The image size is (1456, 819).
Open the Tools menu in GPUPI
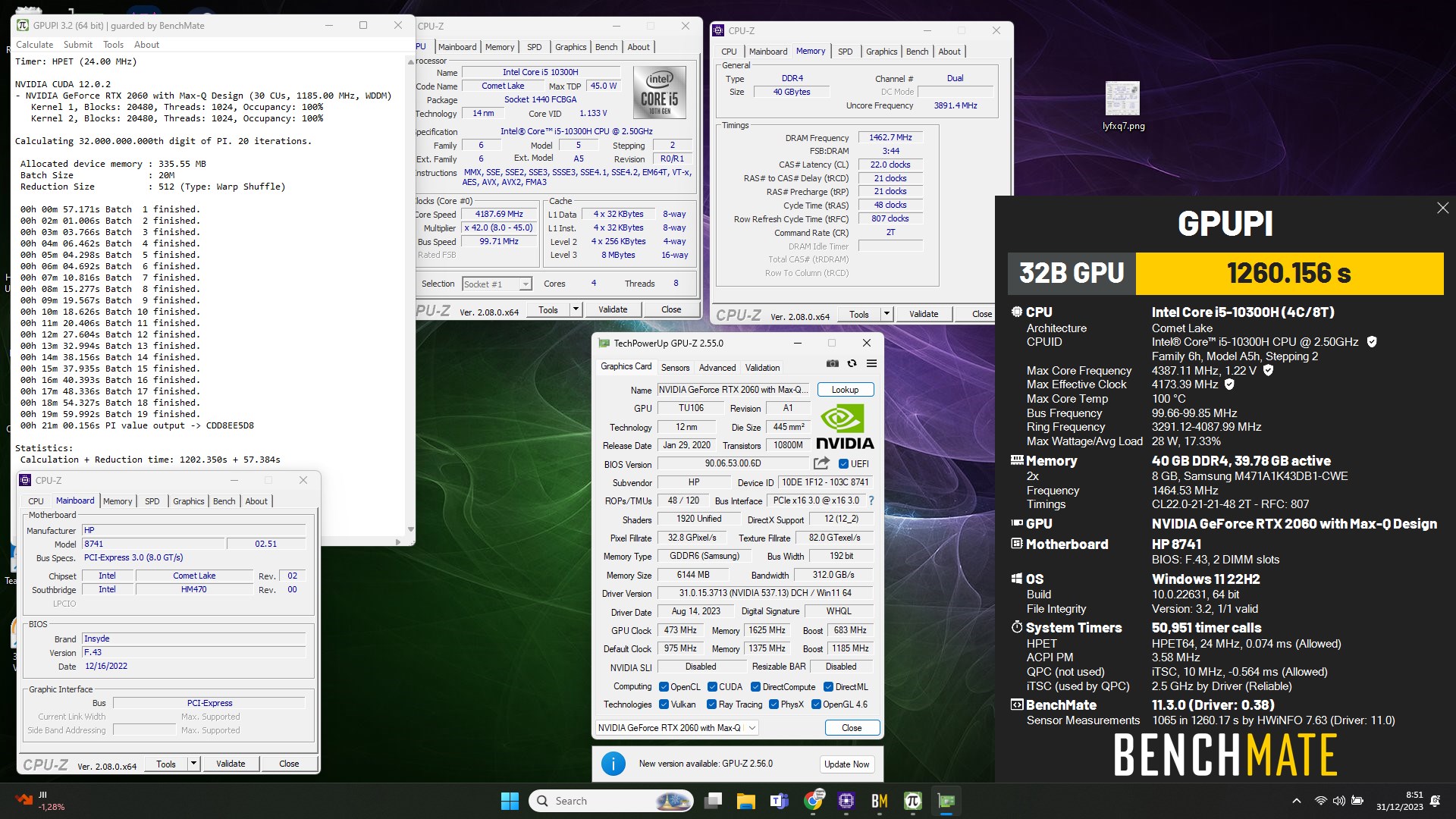[x=113, y=45]
